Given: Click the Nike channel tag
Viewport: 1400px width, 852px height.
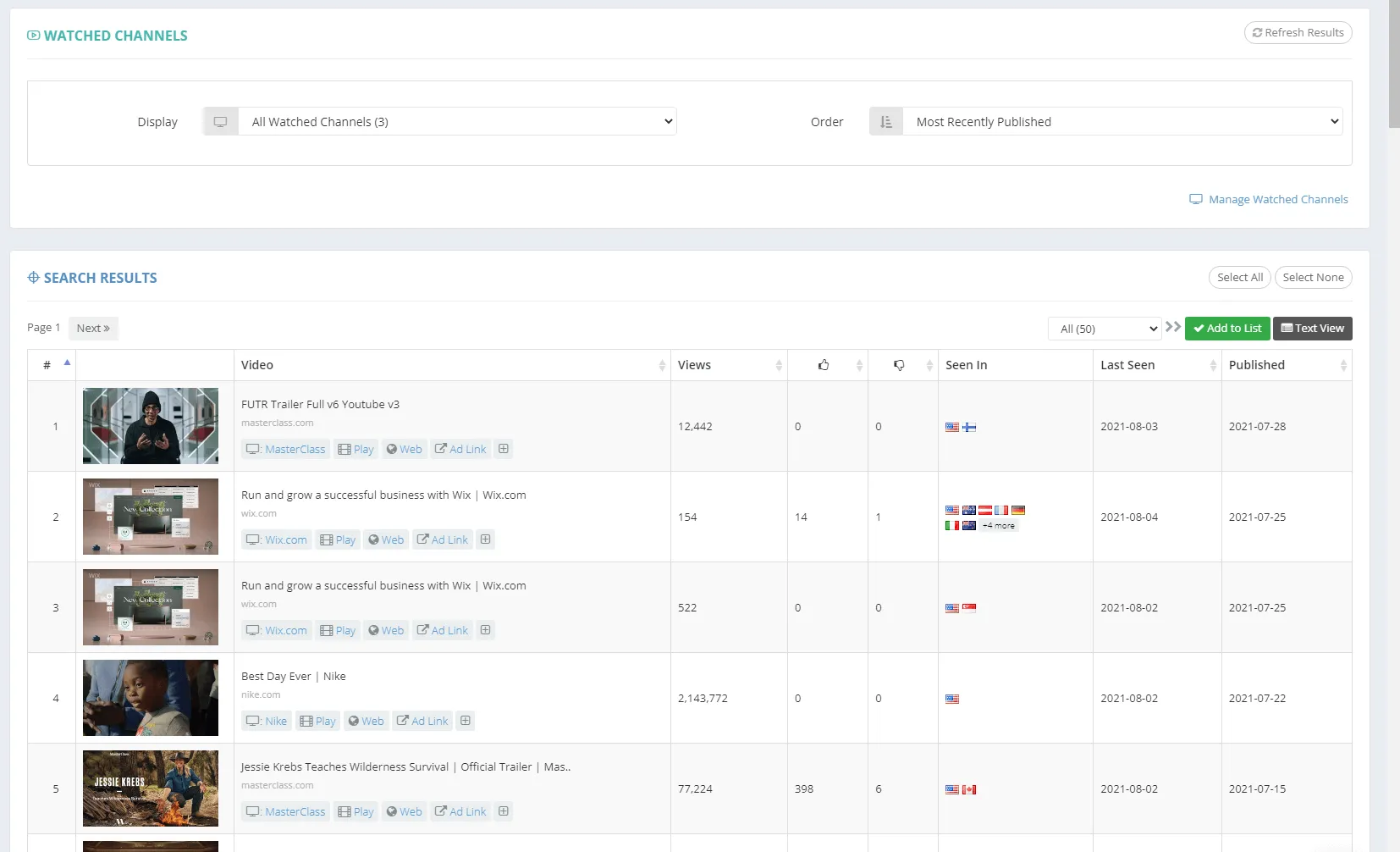Looking at the screenshot, I should click(x=267, y=721).
